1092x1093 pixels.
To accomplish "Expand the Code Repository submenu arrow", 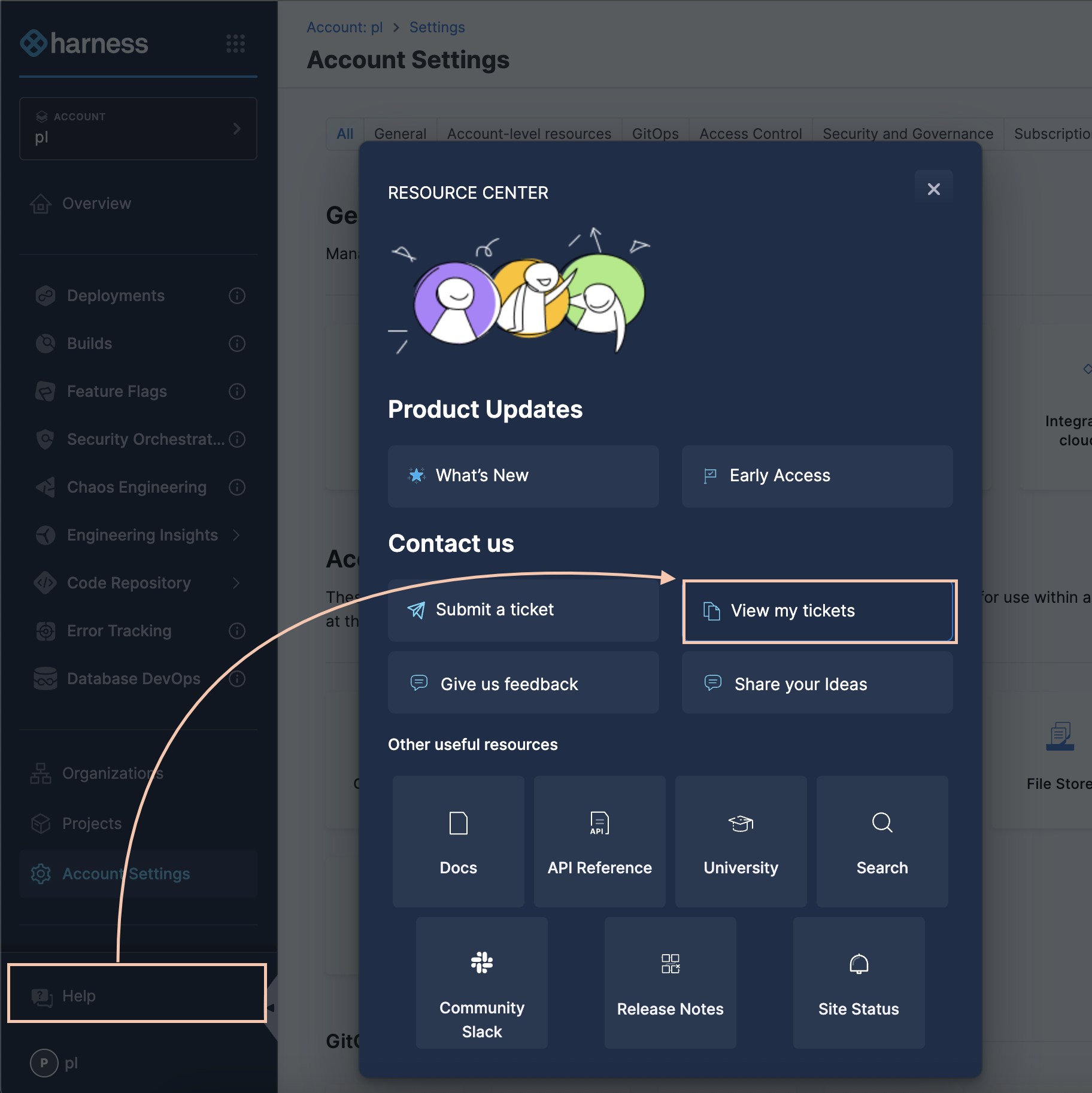I will [x=236, y=583].
